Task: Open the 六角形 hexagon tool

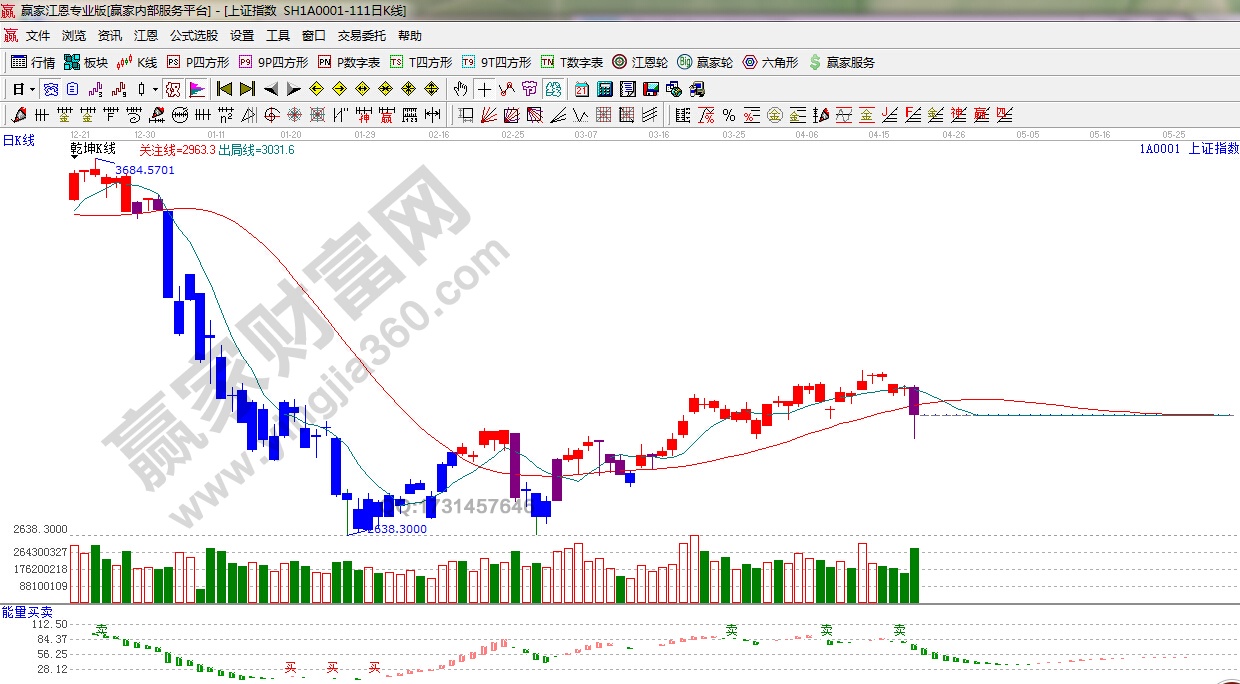Action: click(768, 62)
